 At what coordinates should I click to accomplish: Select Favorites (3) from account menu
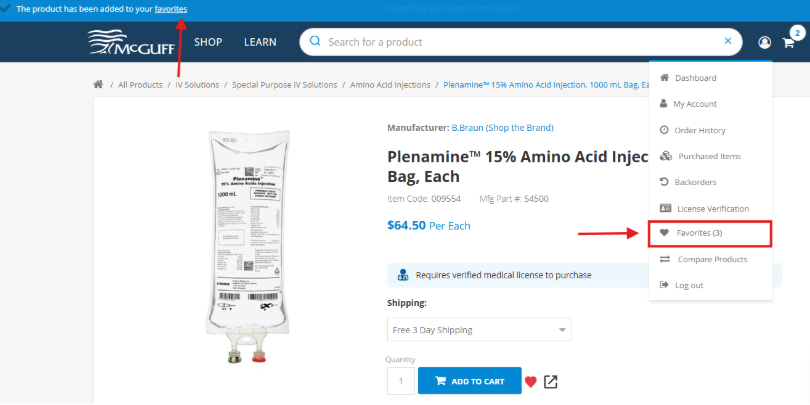[x=710, y=234]
